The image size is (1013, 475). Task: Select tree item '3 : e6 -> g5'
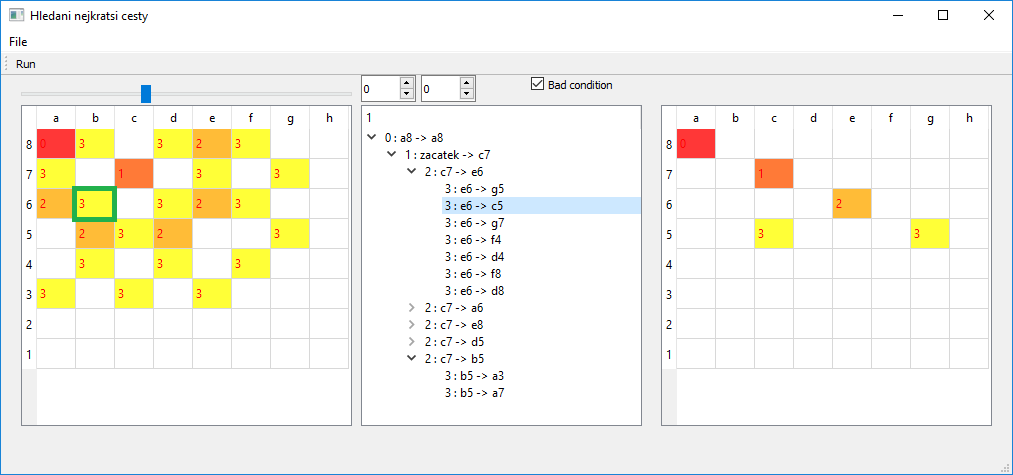tap(474, 189)
